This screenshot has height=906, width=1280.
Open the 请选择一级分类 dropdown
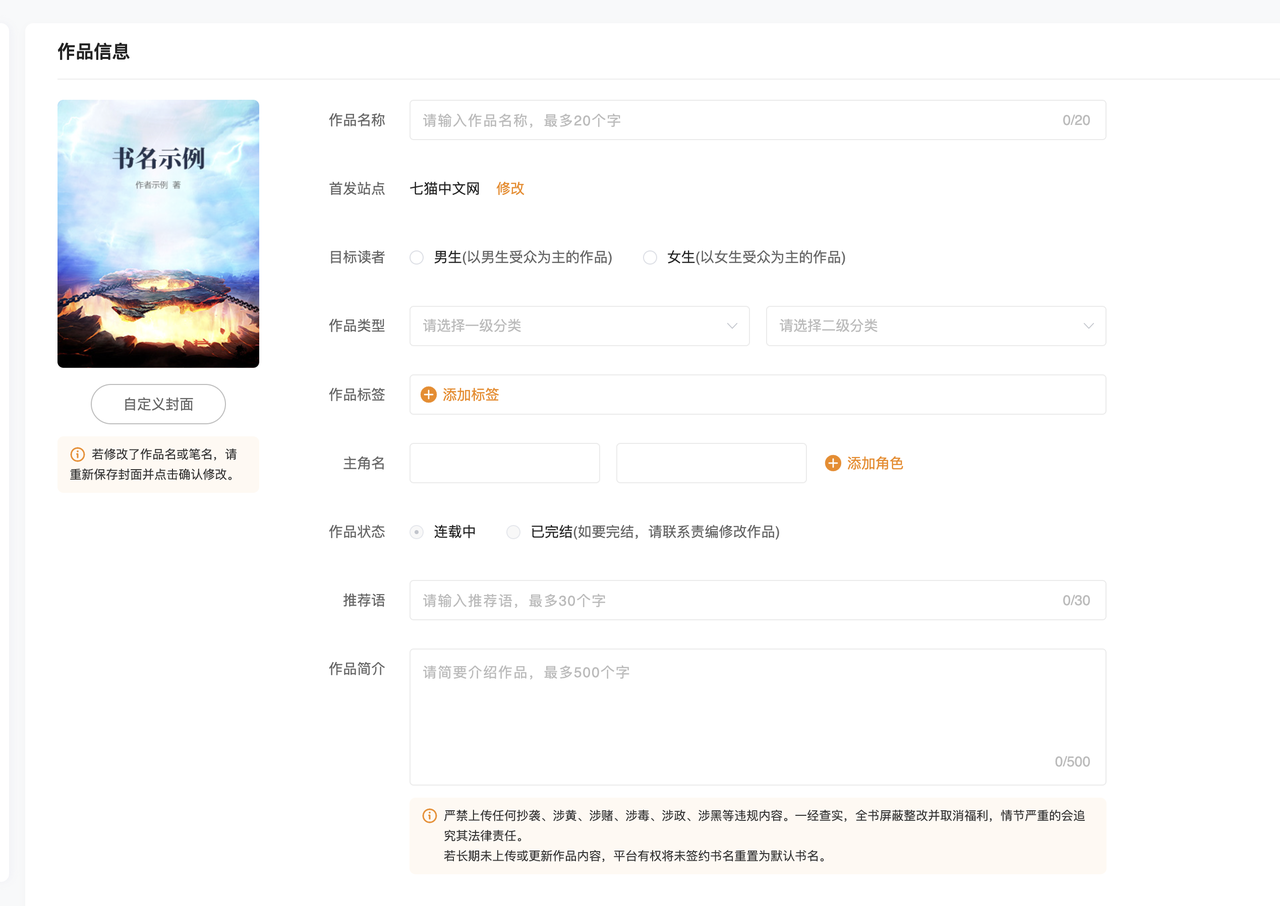click(x=579, y=326)
